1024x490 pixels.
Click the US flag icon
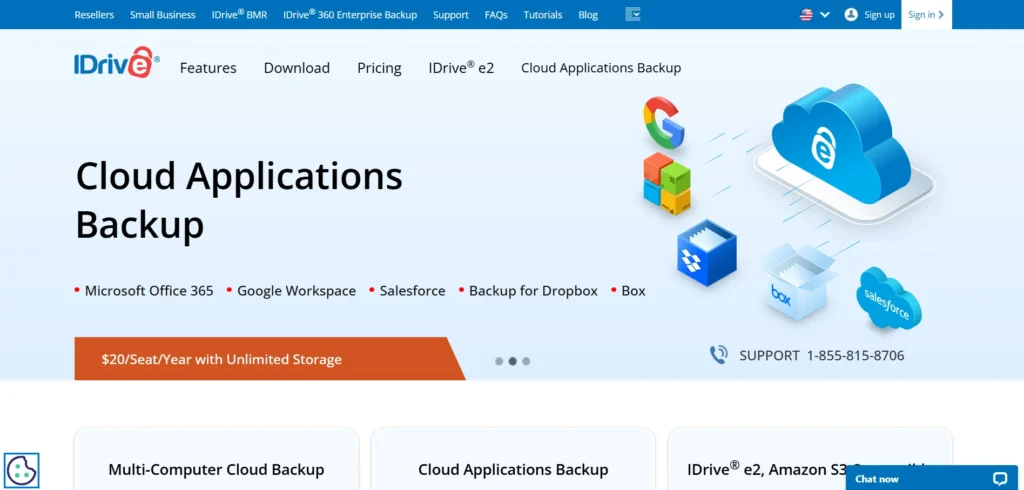807,14
